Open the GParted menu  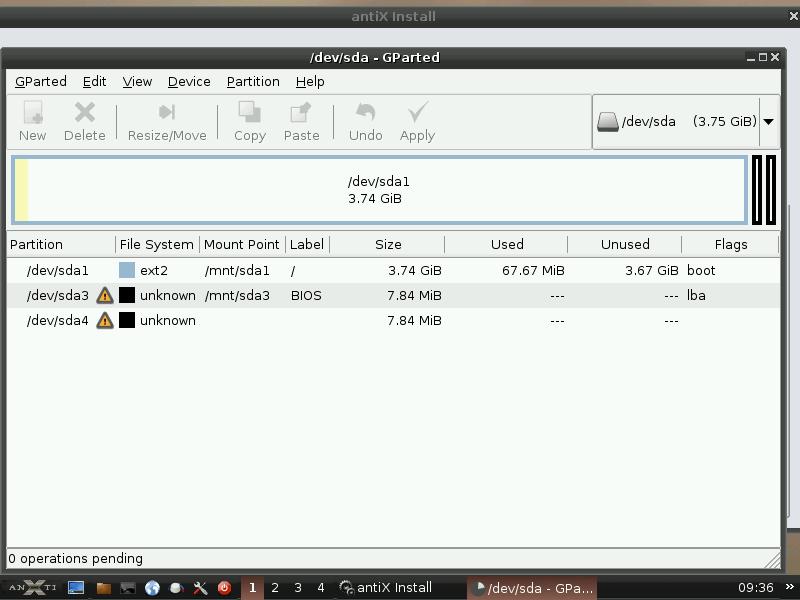pos(41,82)
